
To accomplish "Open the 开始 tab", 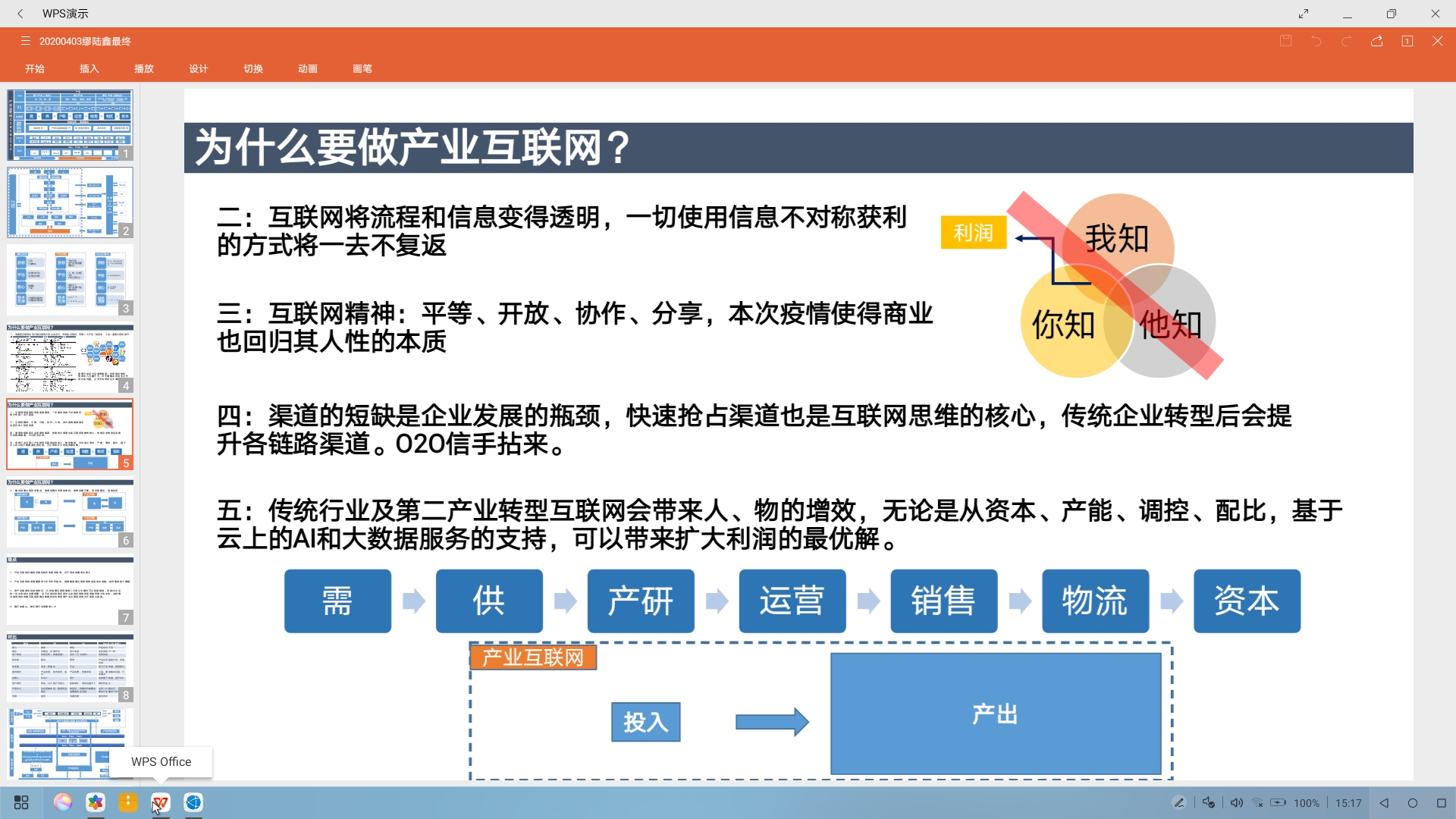I will [35, 68].
